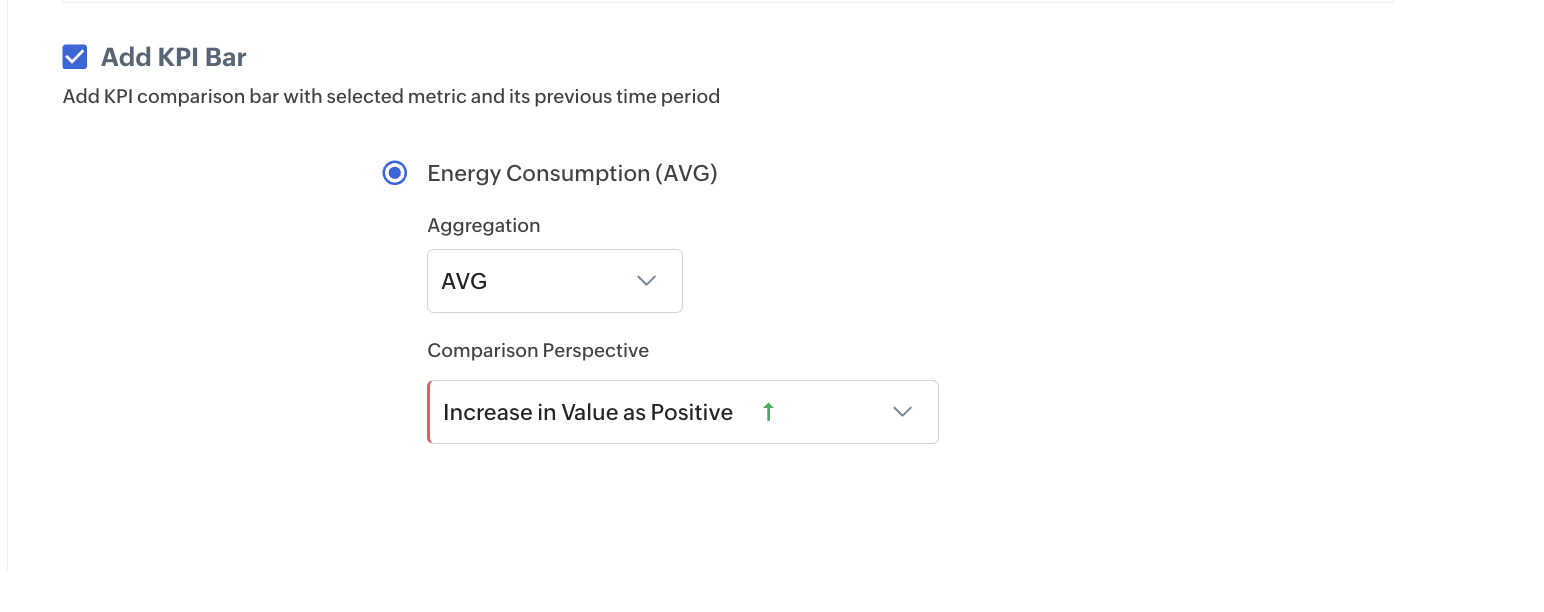Viewport: 1544px width, 612px height.
Task: Click the chevron in Comparison Perspective dropdown
Action: point(902,412)
